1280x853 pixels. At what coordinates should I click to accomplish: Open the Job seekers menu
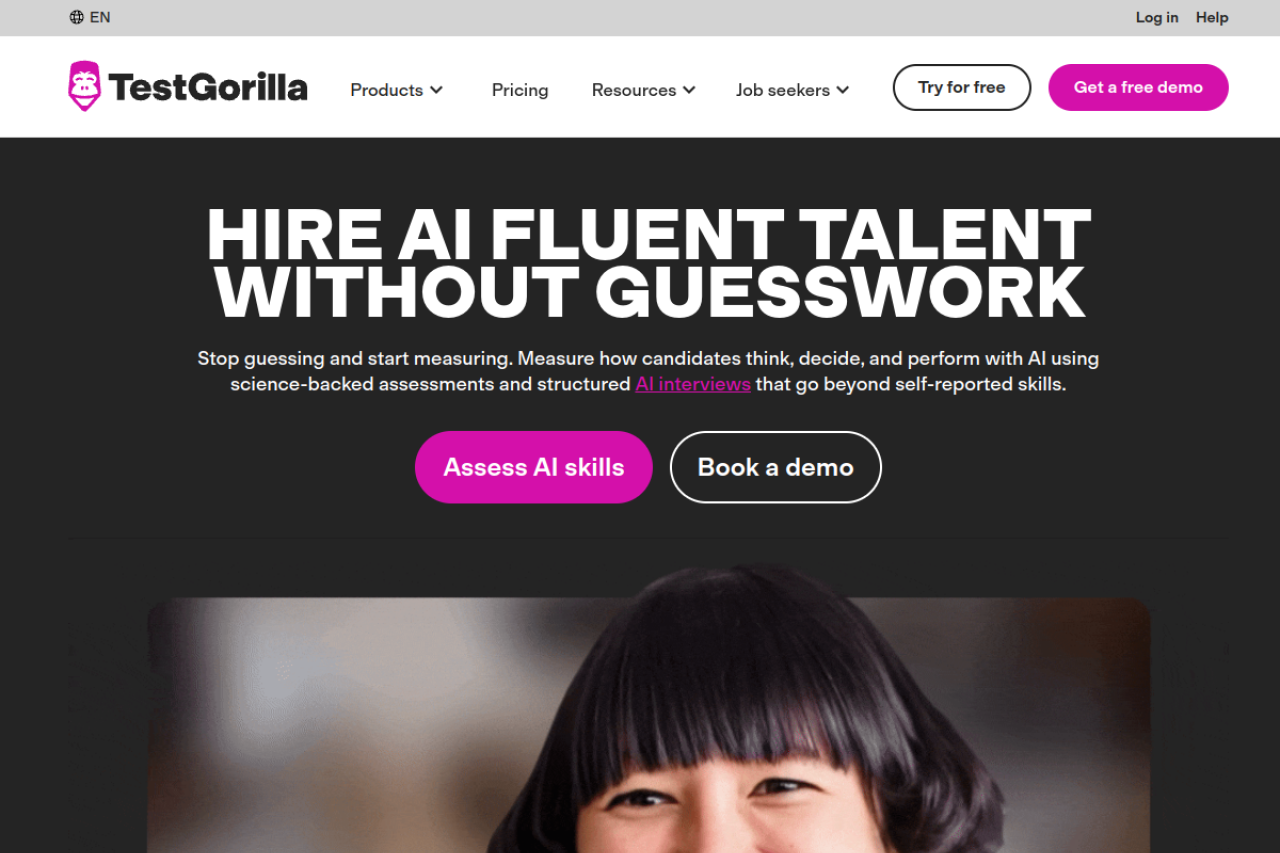tap(792, 90)
